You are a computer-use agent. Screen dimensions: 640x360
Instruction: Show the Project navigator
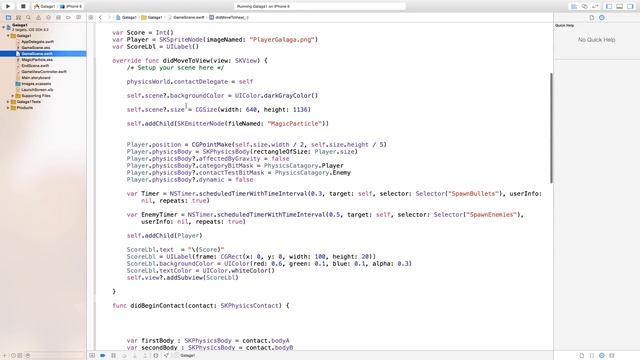click(x=8, y=18)
